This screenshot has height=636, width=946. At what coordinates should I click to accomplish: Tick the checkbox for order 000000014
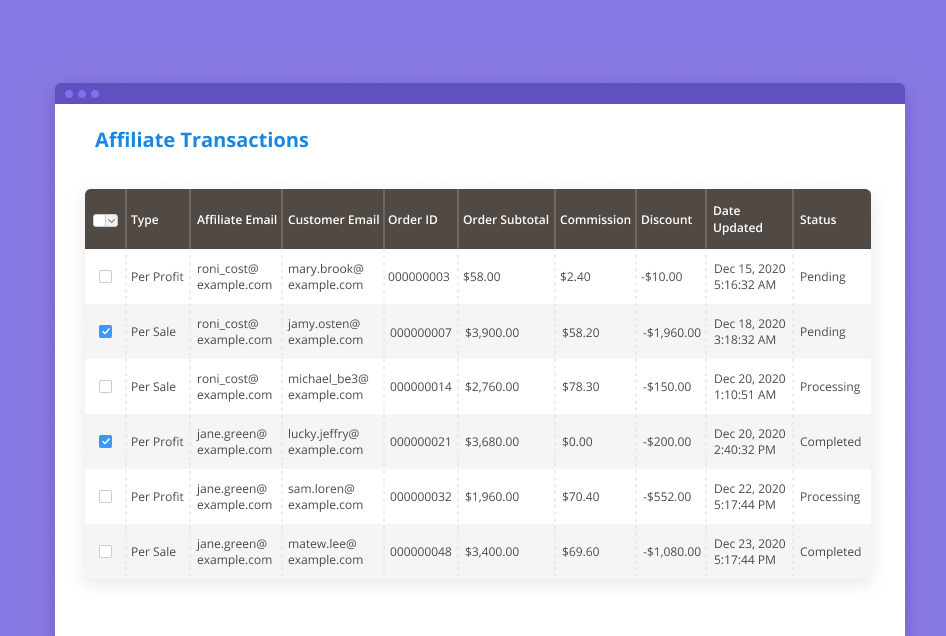click(106, 387)
